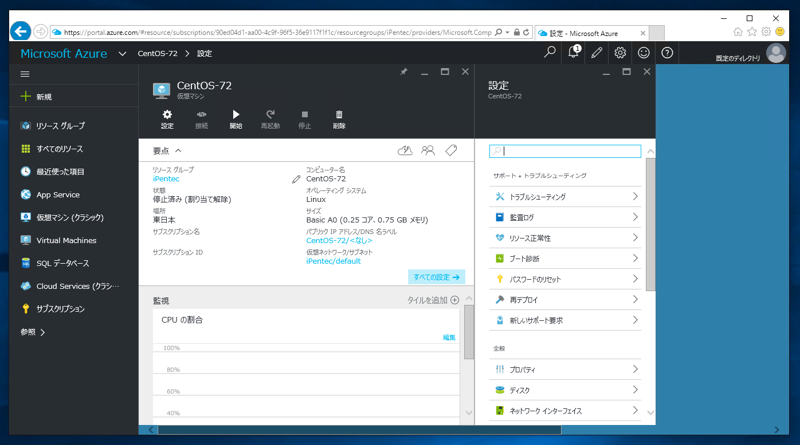Toggle the hamburger sidebar menu
This screenshot has height=445, width=800.
coord(25,74)
